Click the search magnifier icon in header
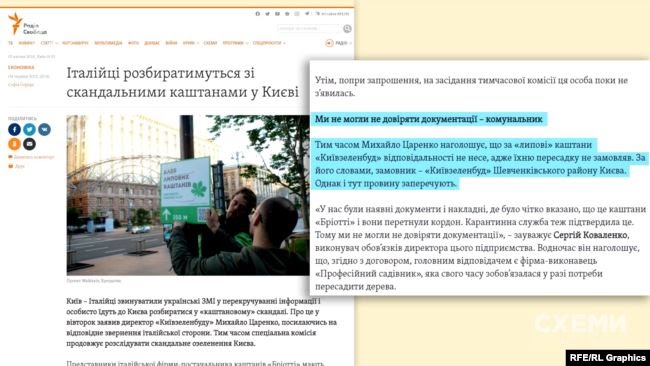 click(347, 29)
